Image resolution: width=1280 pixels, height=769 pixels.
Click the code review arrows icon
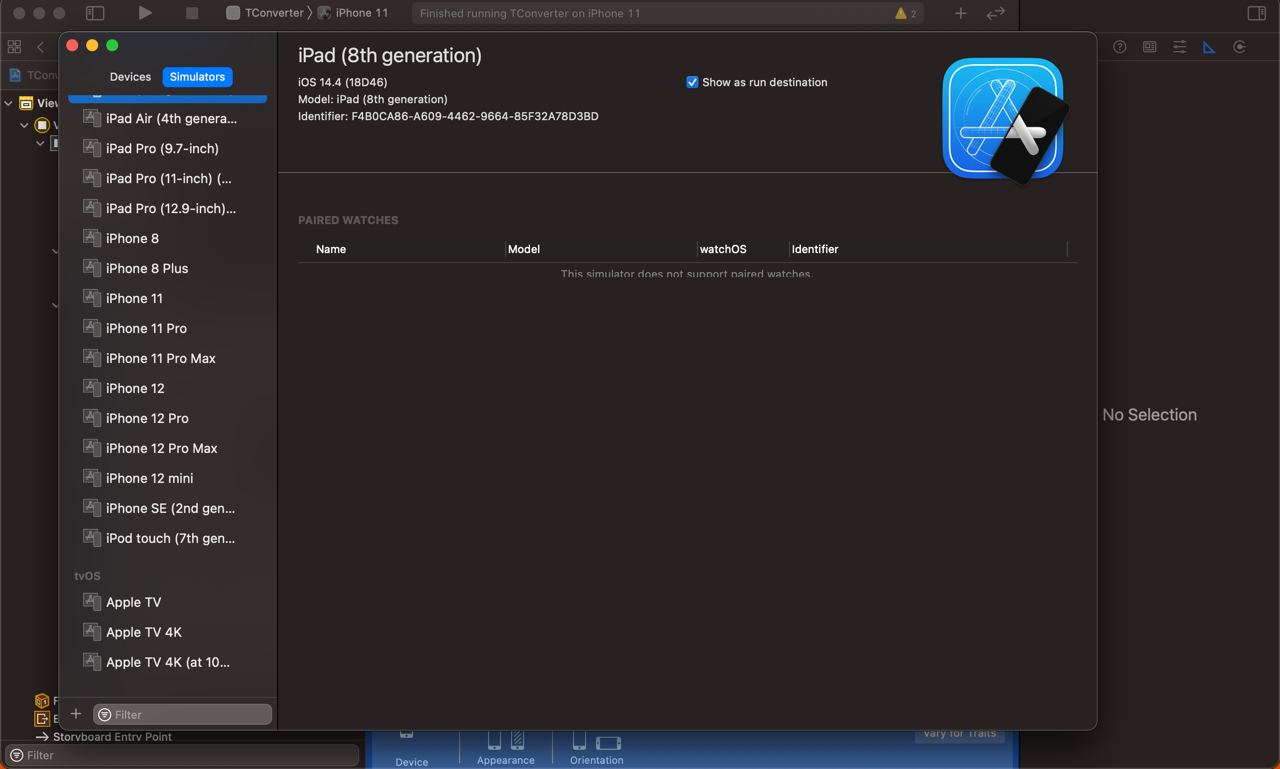point(995,13)
